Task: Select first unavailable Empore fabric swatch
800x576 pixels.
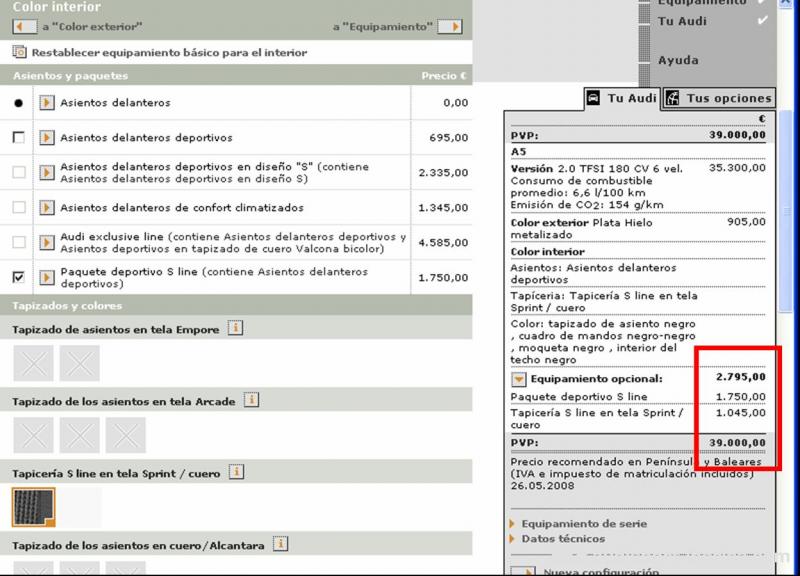Action: point(33,363)
